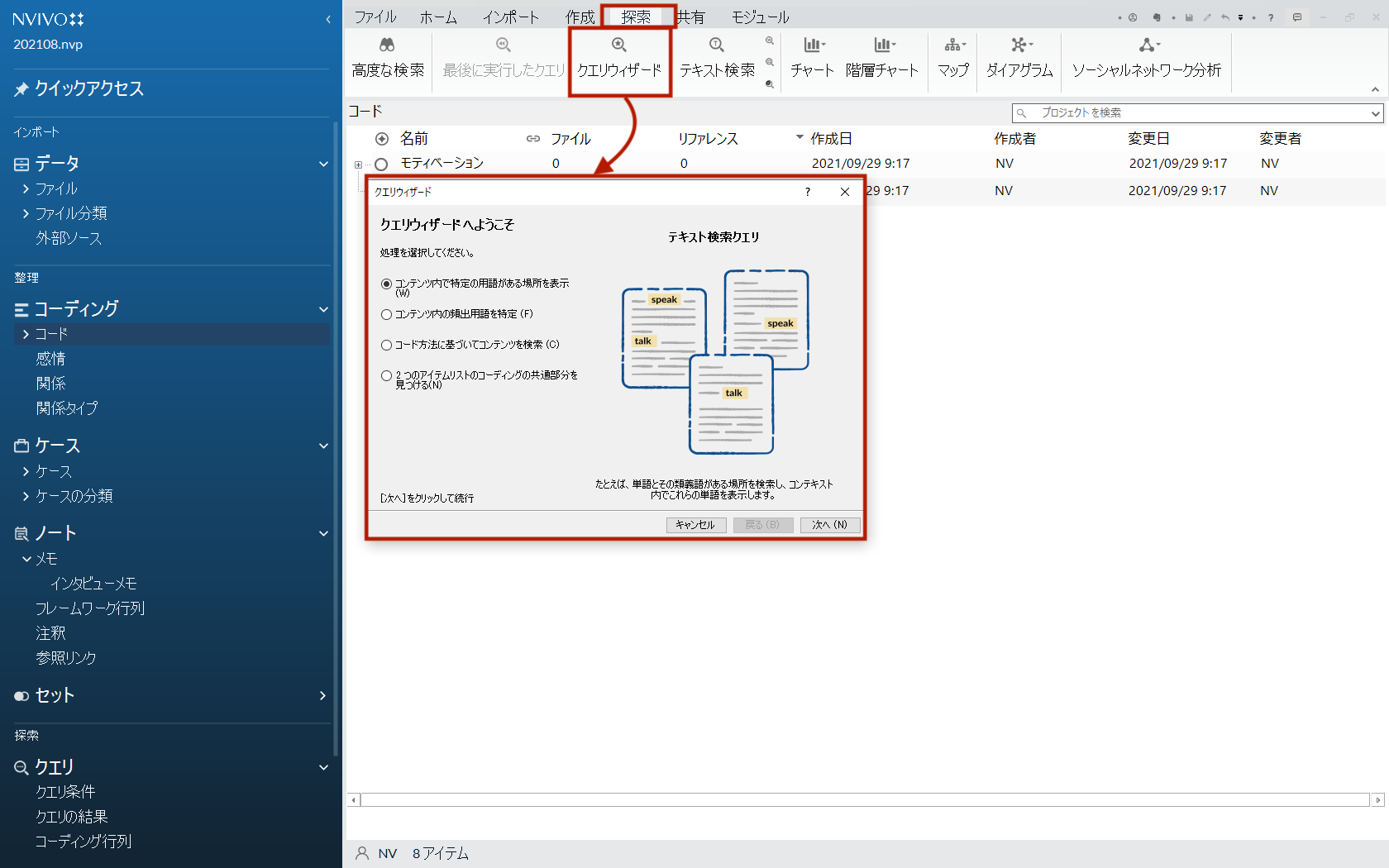Image resolution: width=1389 pixels, height=868 pixels.
Task: Click the right arrow of the horizontal scrollbar
Action: coord(1377,799)
